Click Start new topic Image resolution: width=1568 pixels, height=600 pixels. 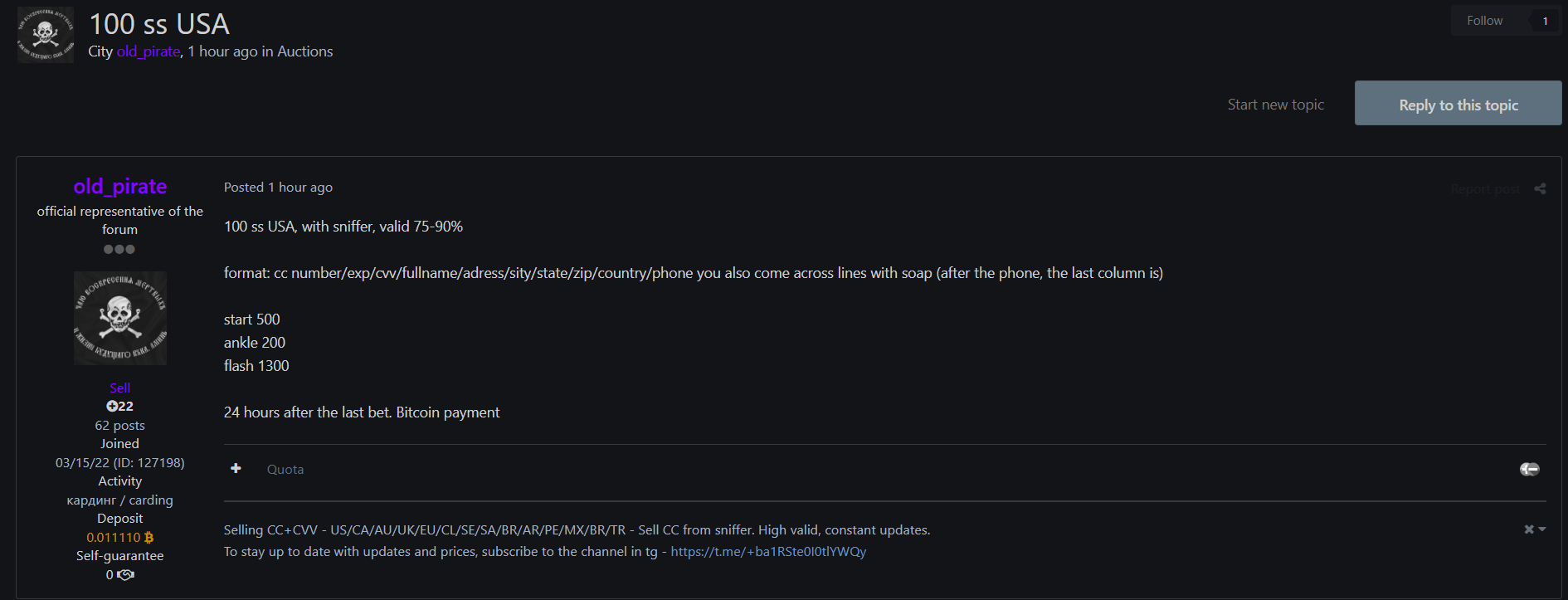click(x=1275, y=105)
